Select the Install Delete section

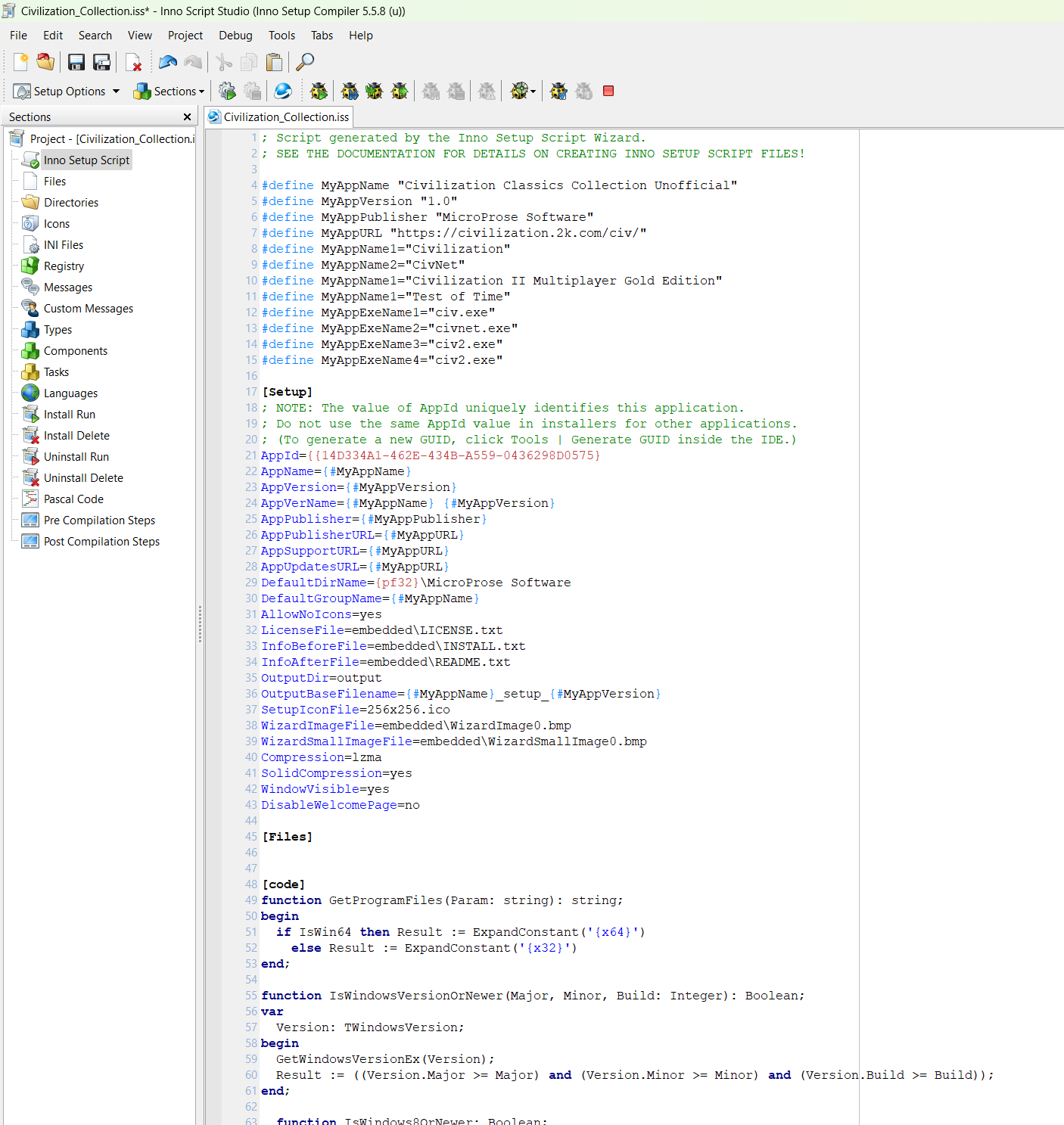tap(76, 436)
